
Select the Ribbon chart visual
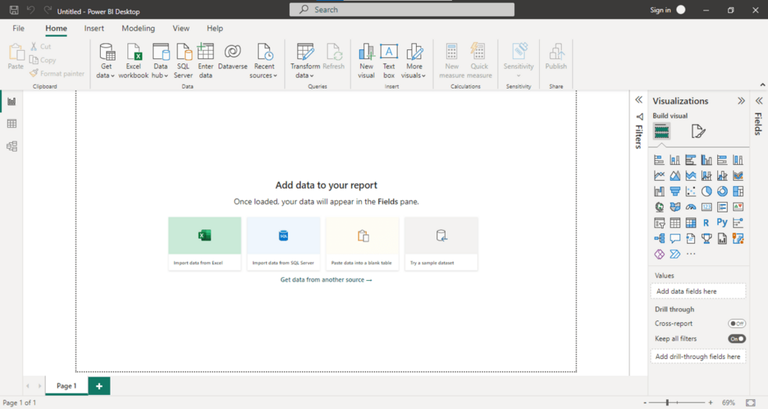[738, 175]
